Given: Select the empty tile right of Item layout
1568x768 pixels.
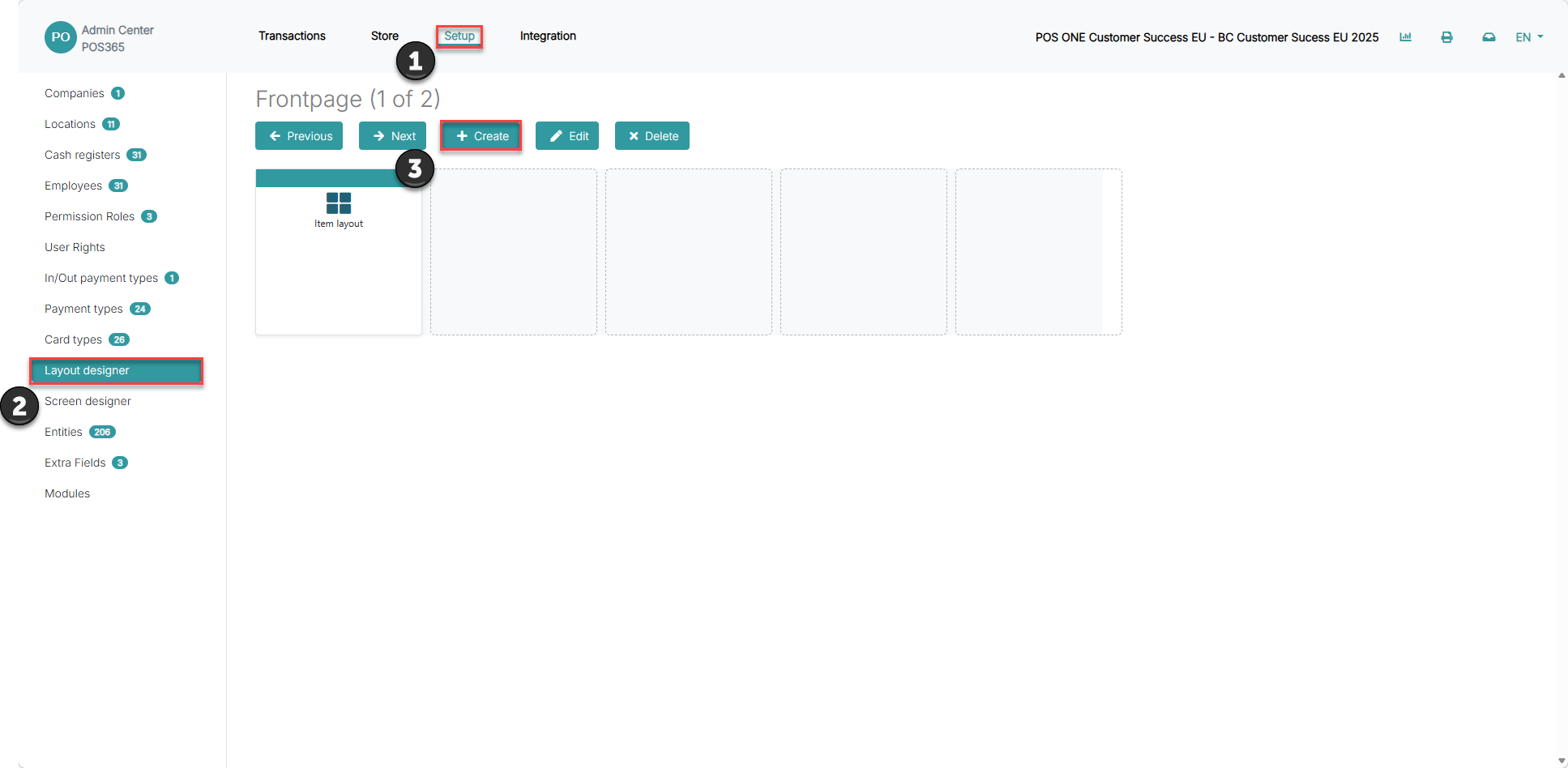Looking at the screenshot, I should pos(514,252).
